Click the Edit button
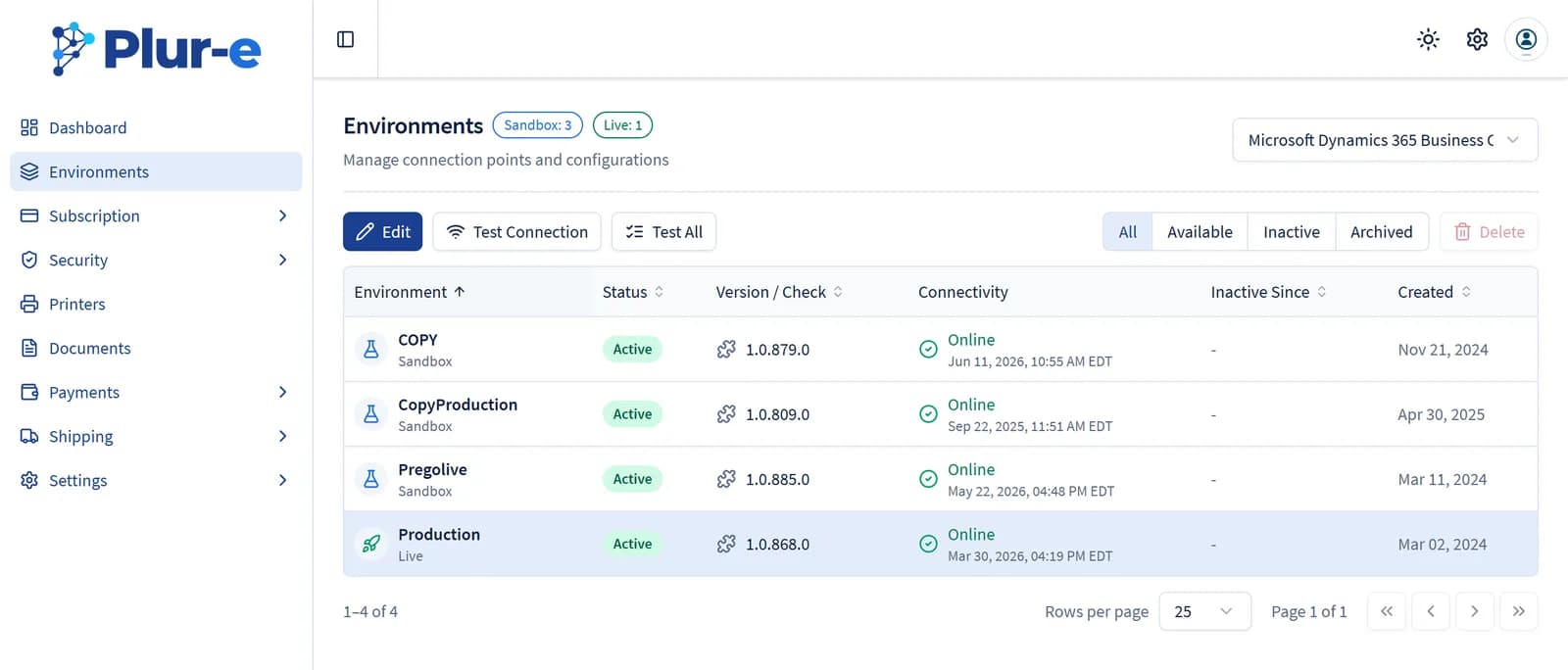 coord(382,232)
